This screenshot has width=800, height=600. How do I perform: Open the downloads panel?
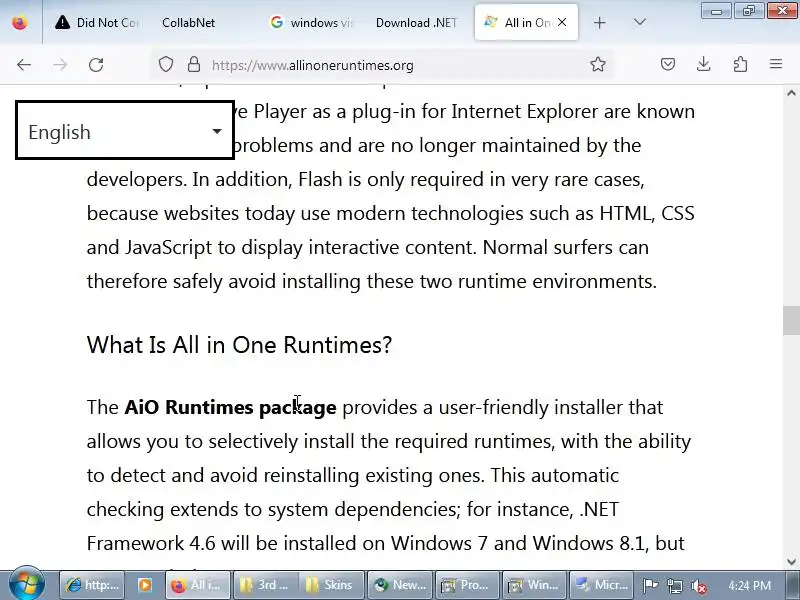point(704,64)
